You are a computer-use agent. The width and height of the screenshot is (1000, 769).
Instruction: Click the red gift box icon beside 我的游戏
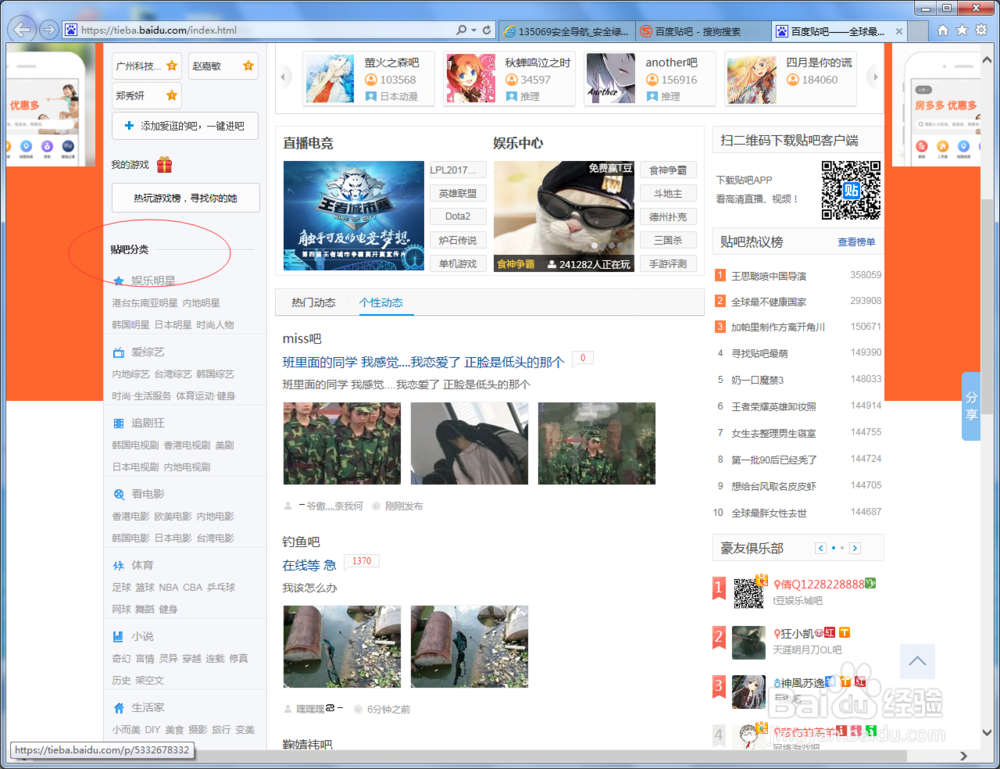pos(165,165)
